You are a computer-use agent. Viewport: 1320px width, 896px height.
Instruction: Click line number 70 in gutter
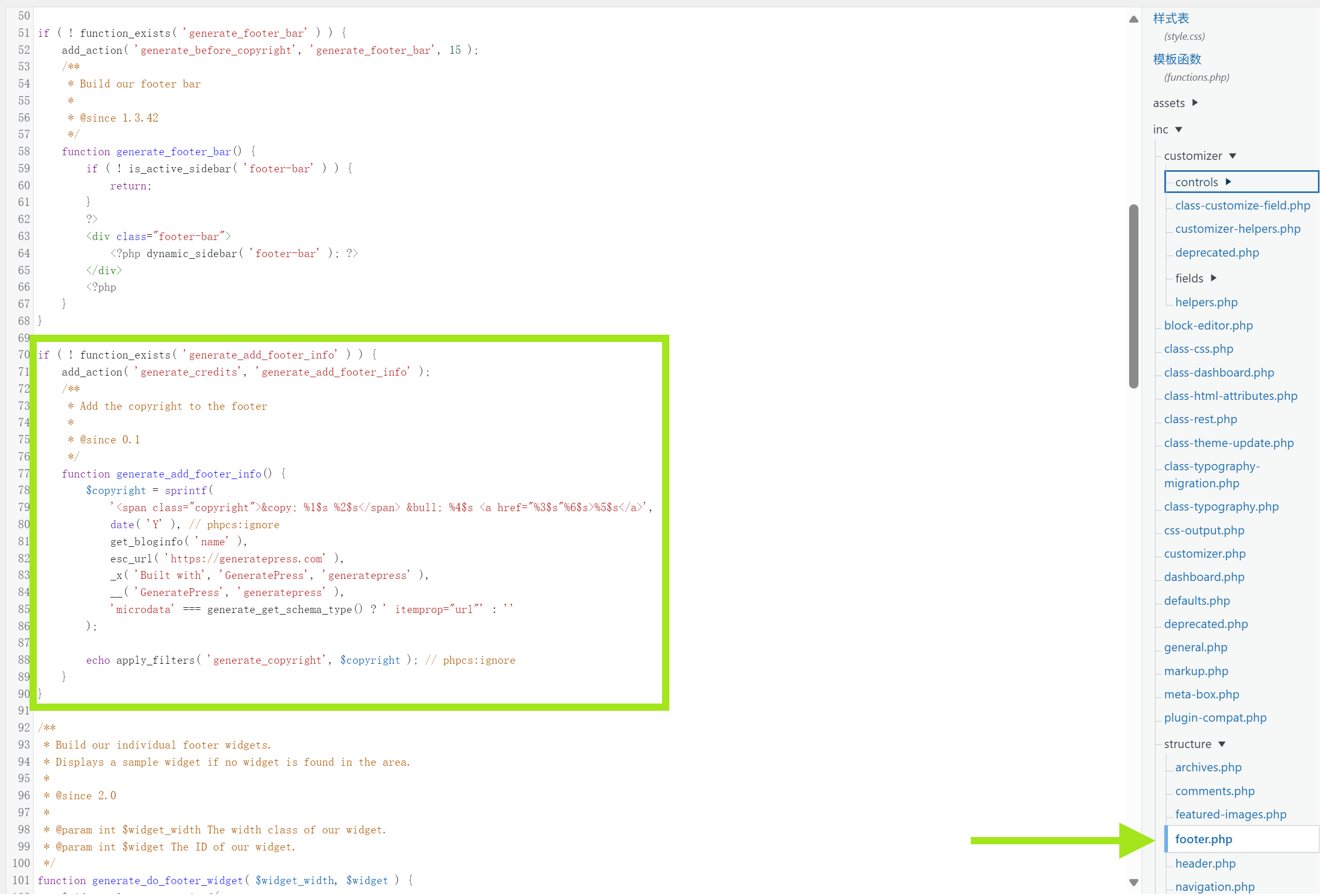23,355
